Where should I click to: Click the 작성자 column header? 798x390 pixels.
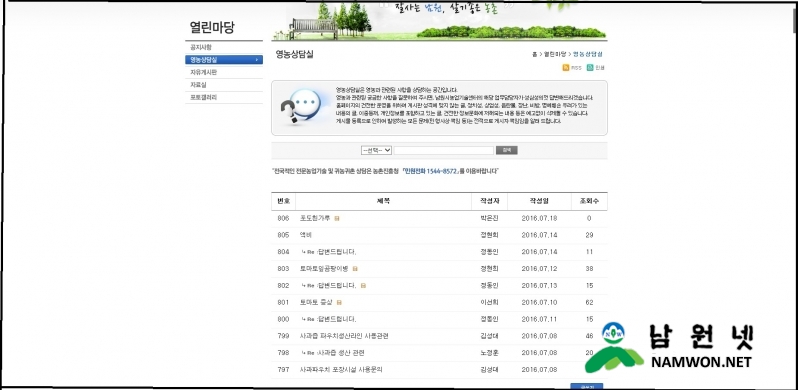coord(489,201)
